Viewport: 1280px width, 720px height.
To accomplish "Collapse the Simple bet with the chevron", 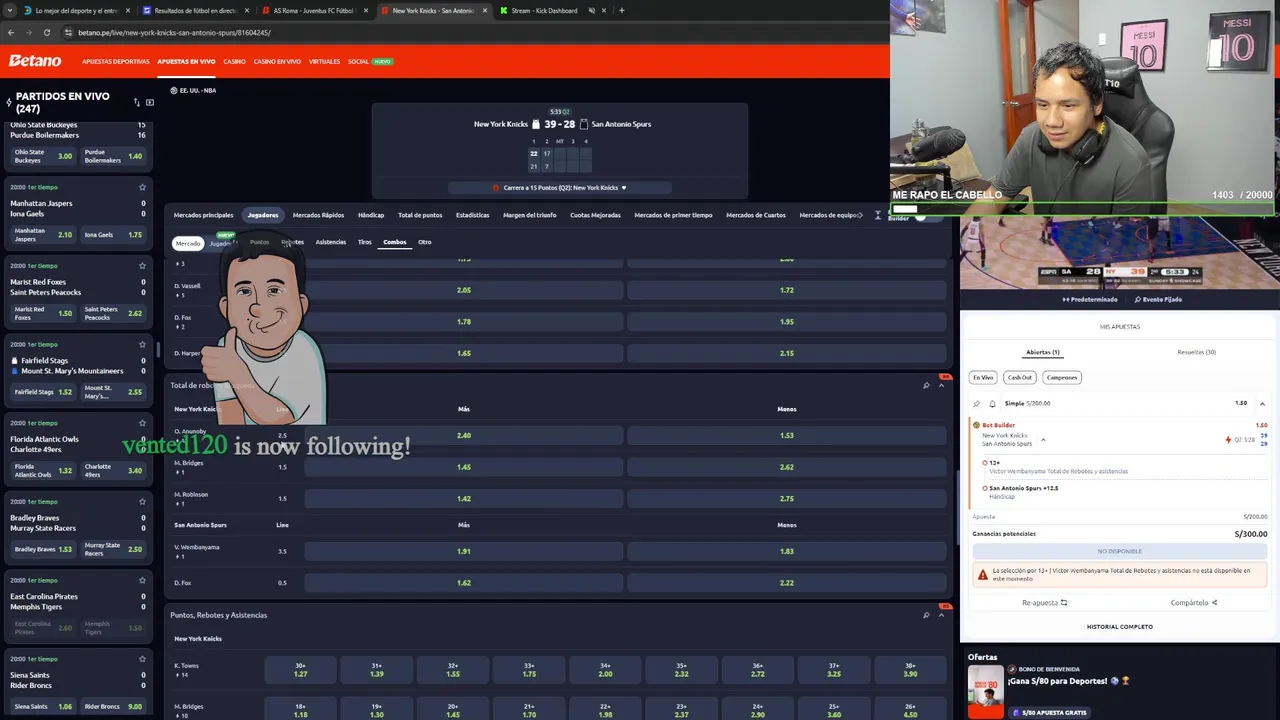I will click(1262, 404).
